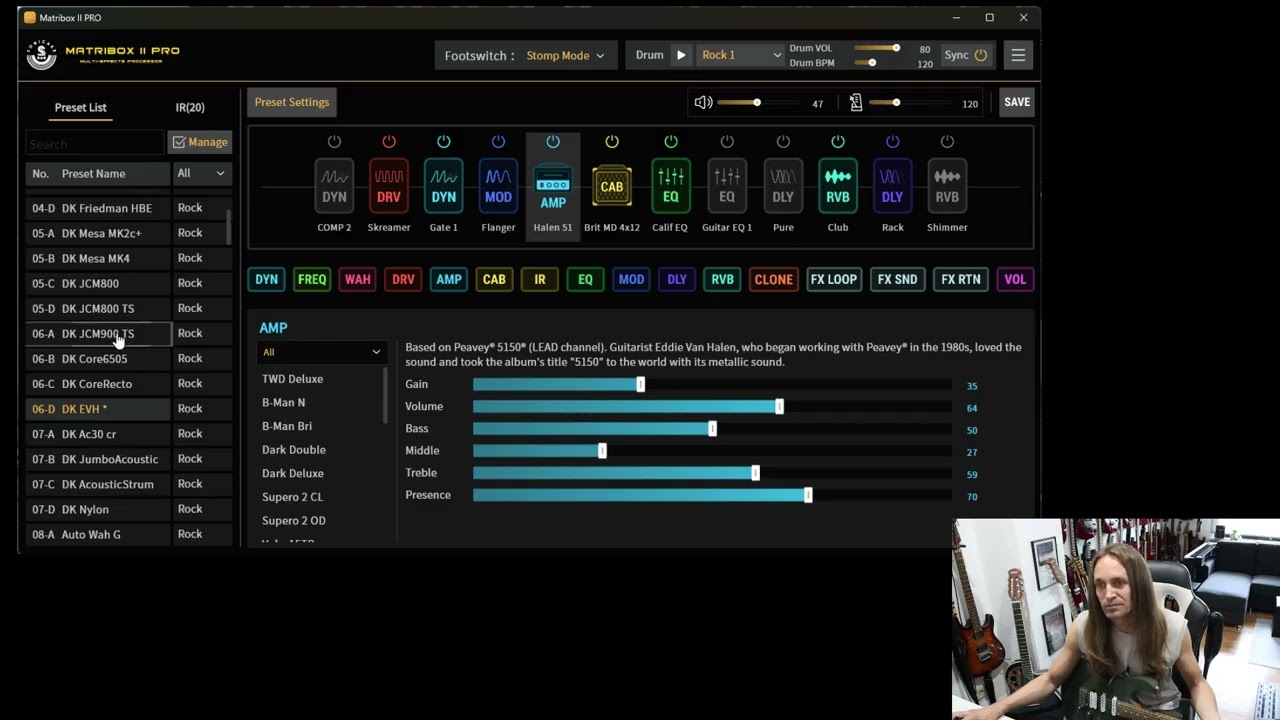
Task: Toggle power for Skreamer block
Action: tap(389, 142)
